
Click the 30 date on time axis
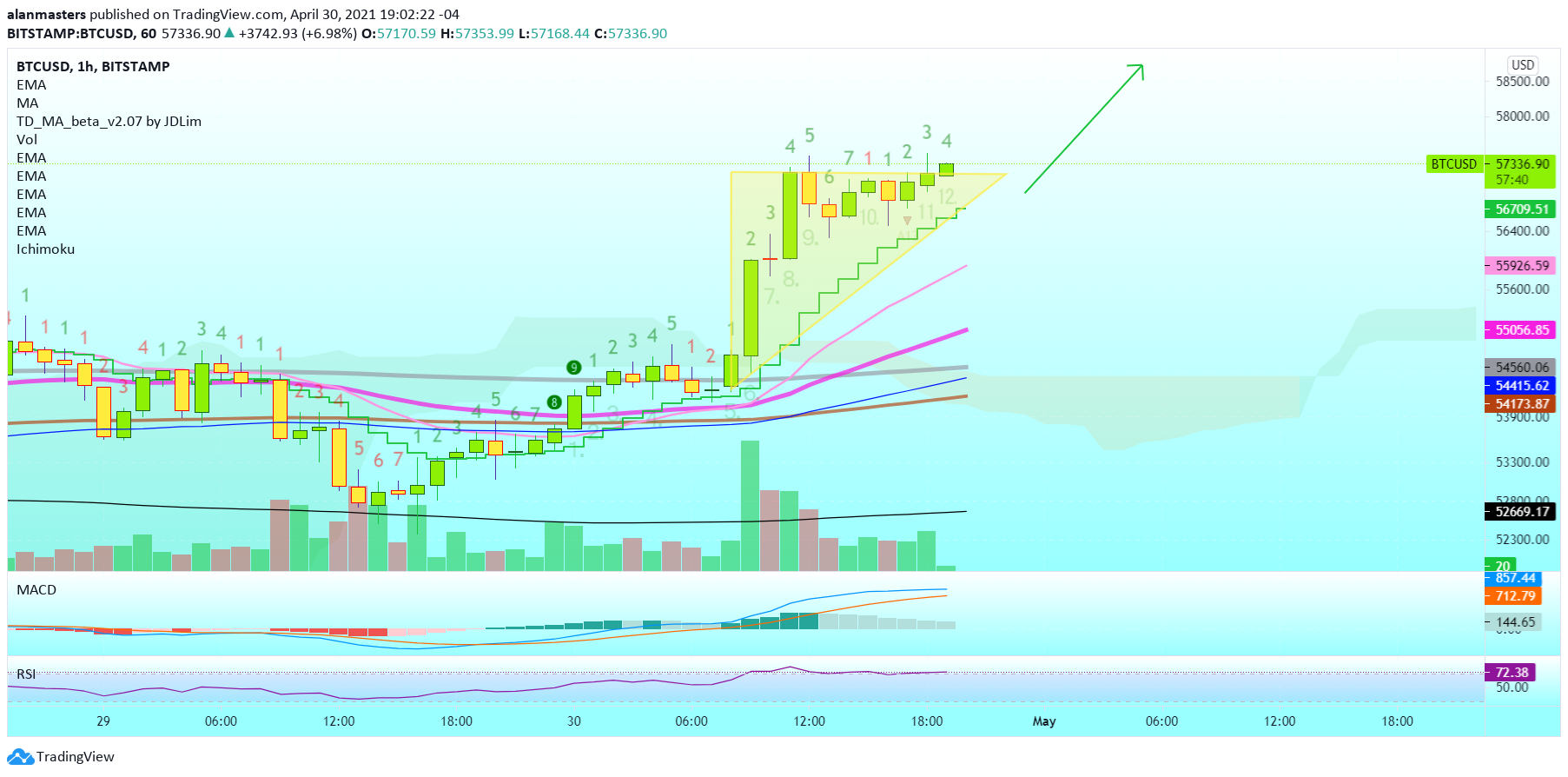point(574,721)
